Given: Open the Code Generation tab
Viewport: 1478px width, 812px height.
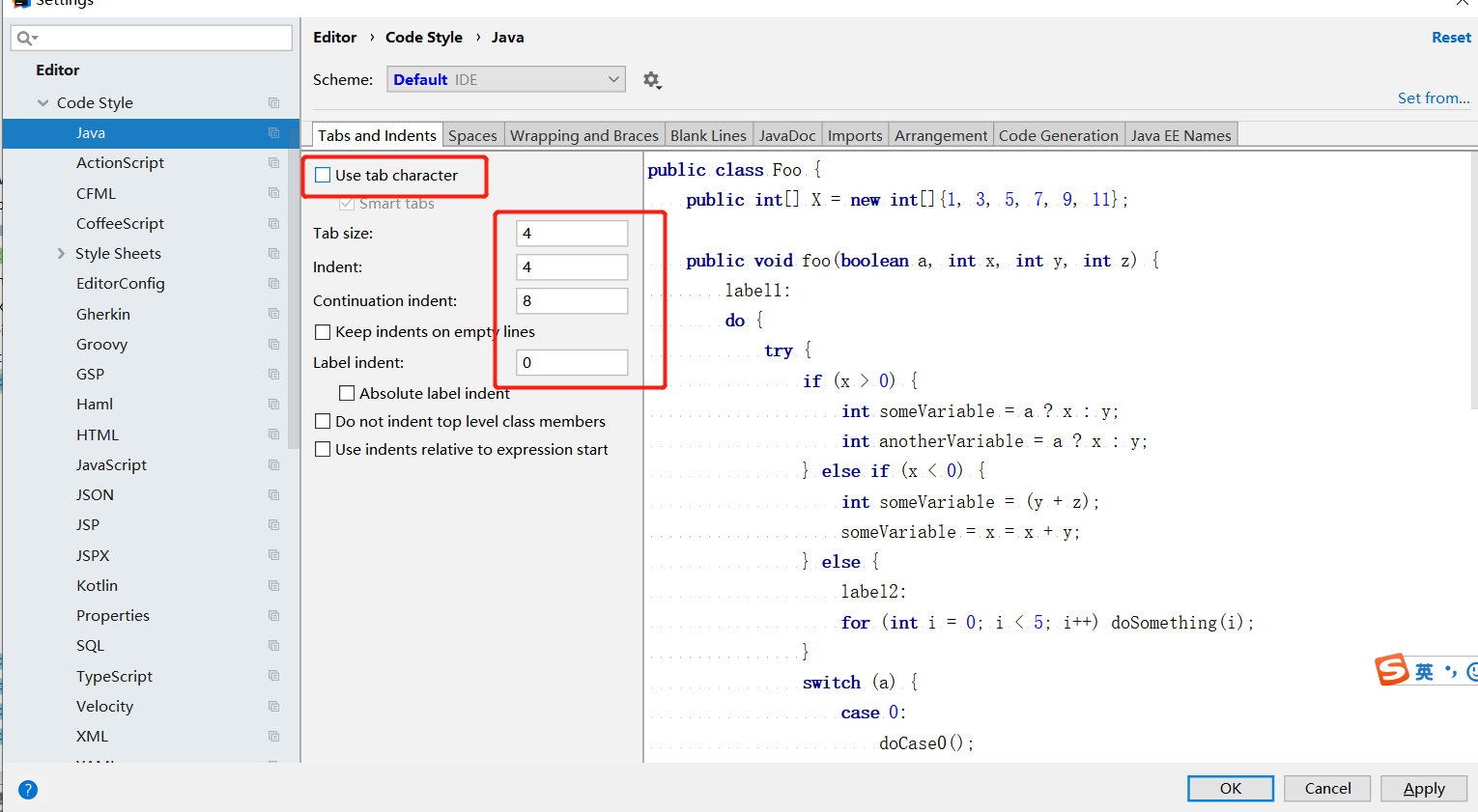Looking at the screenshot, I should [1058, 135].
